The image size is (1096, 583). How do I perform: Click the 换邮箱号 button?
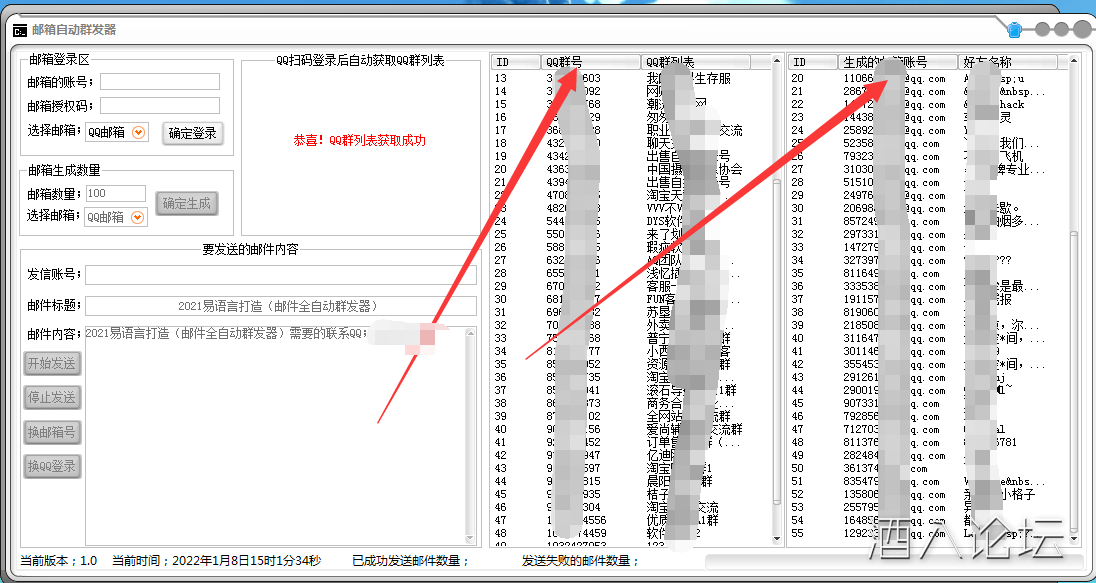[x=52, y=432]
